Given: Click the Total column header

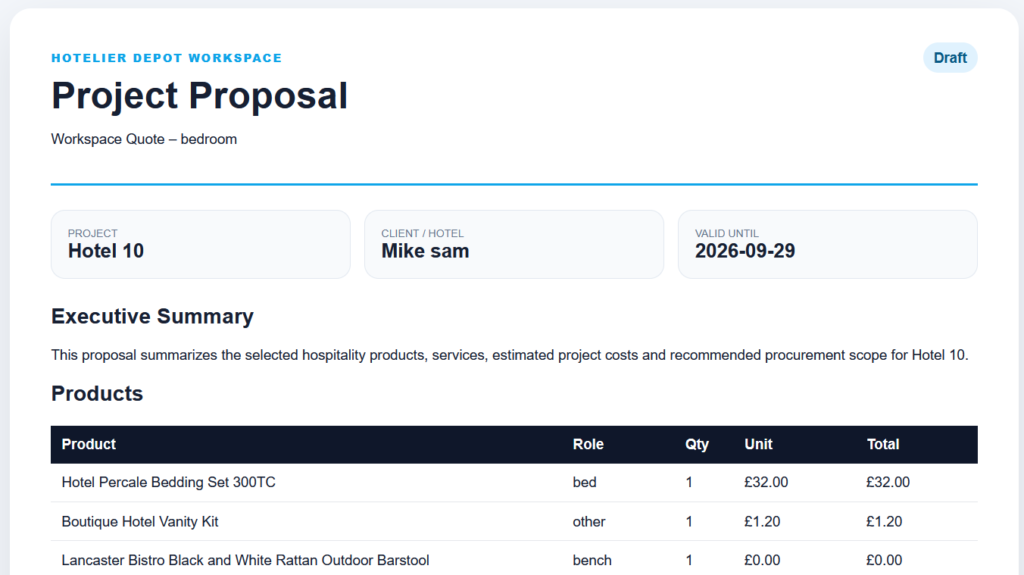Looking at the screenshot, I should 883,444.
